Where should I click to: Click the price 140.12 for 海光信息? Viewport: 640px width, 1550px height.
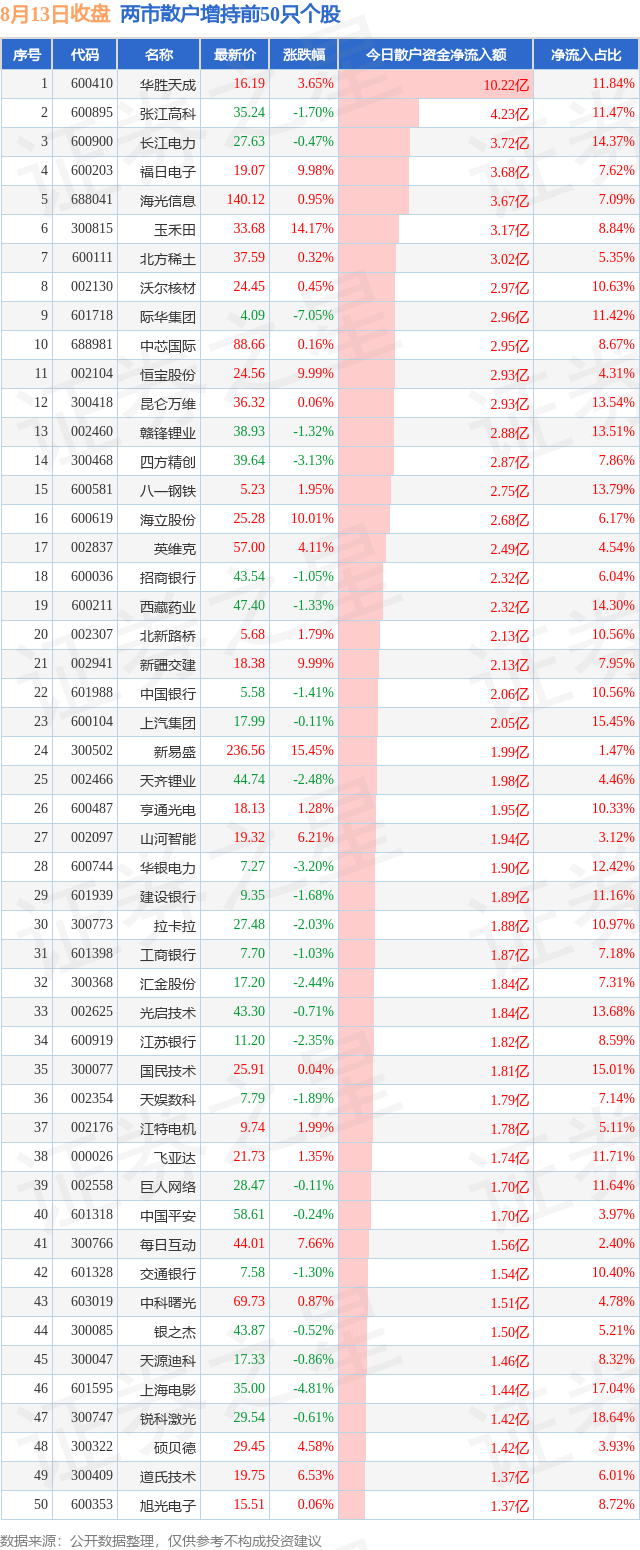click(246, 200)
